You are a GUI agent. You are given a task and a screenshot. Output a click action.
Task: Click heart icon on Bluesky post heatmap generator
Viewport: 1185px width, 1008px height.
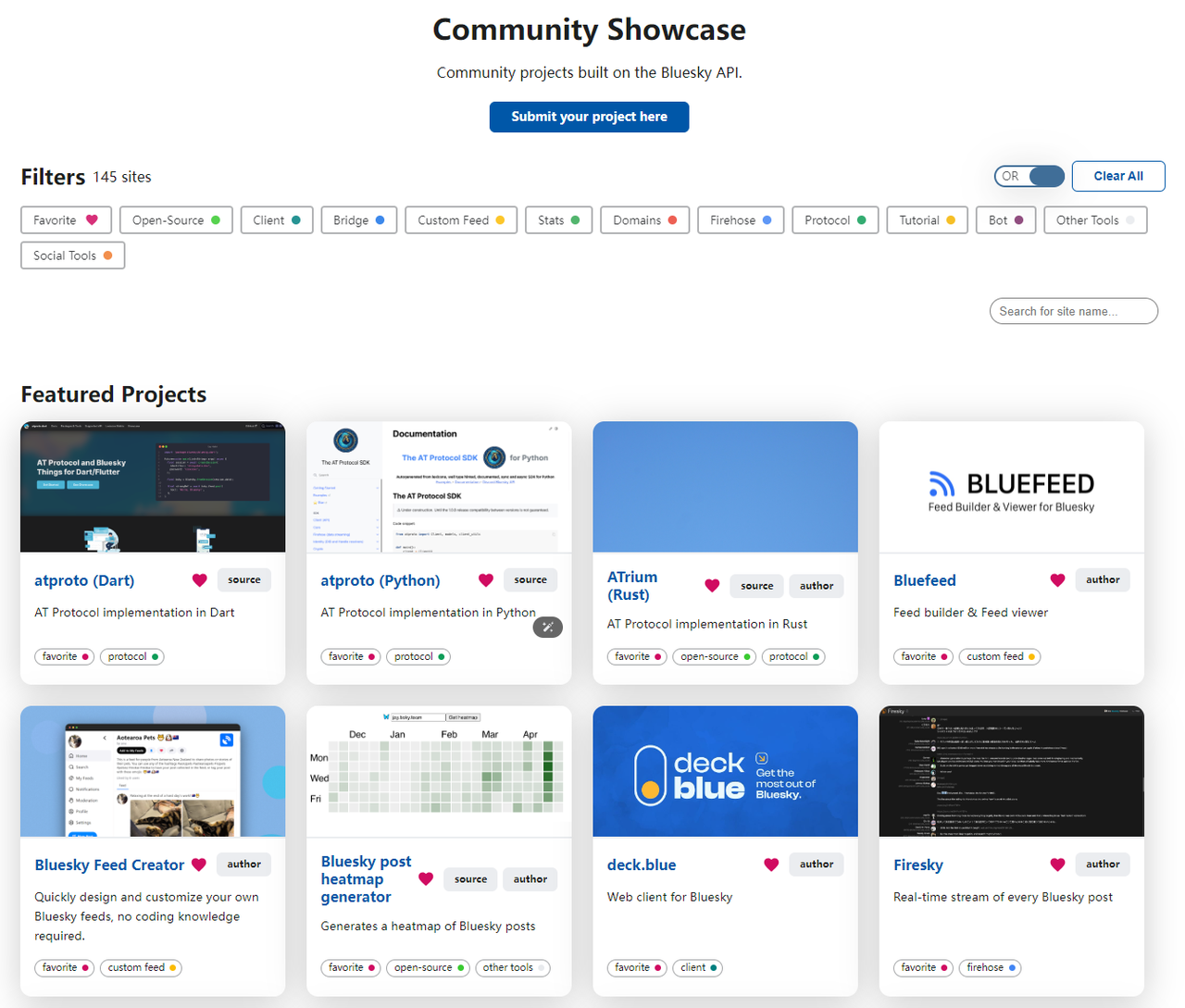(x=426, y=879)
